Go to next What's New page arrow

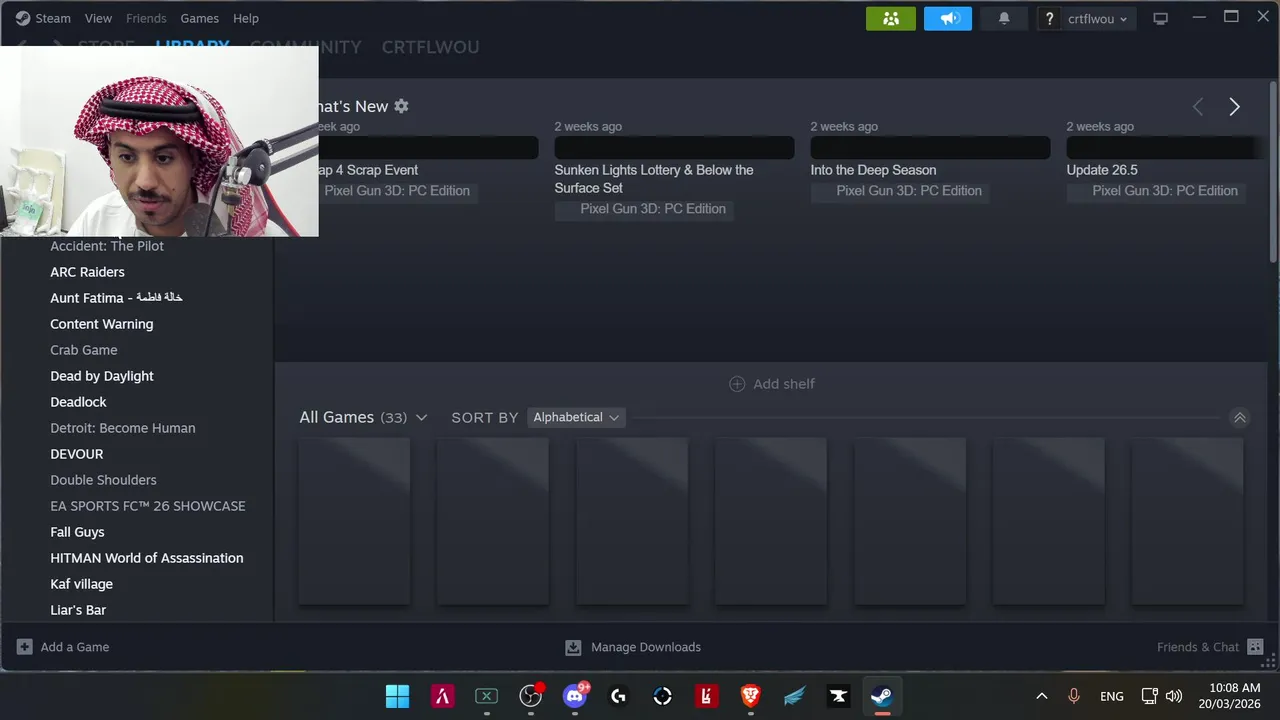(1234, 107)
